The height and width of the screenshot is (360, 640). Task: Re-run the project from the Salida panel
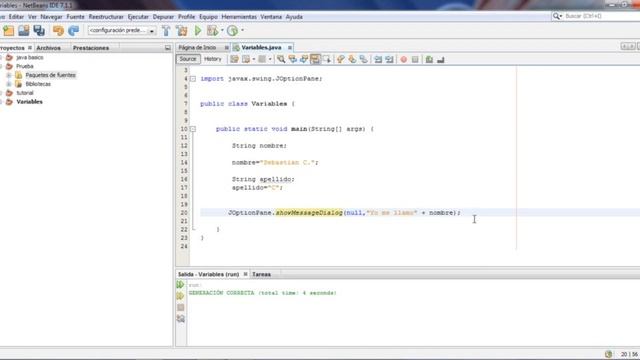click(x=180, y=284)
